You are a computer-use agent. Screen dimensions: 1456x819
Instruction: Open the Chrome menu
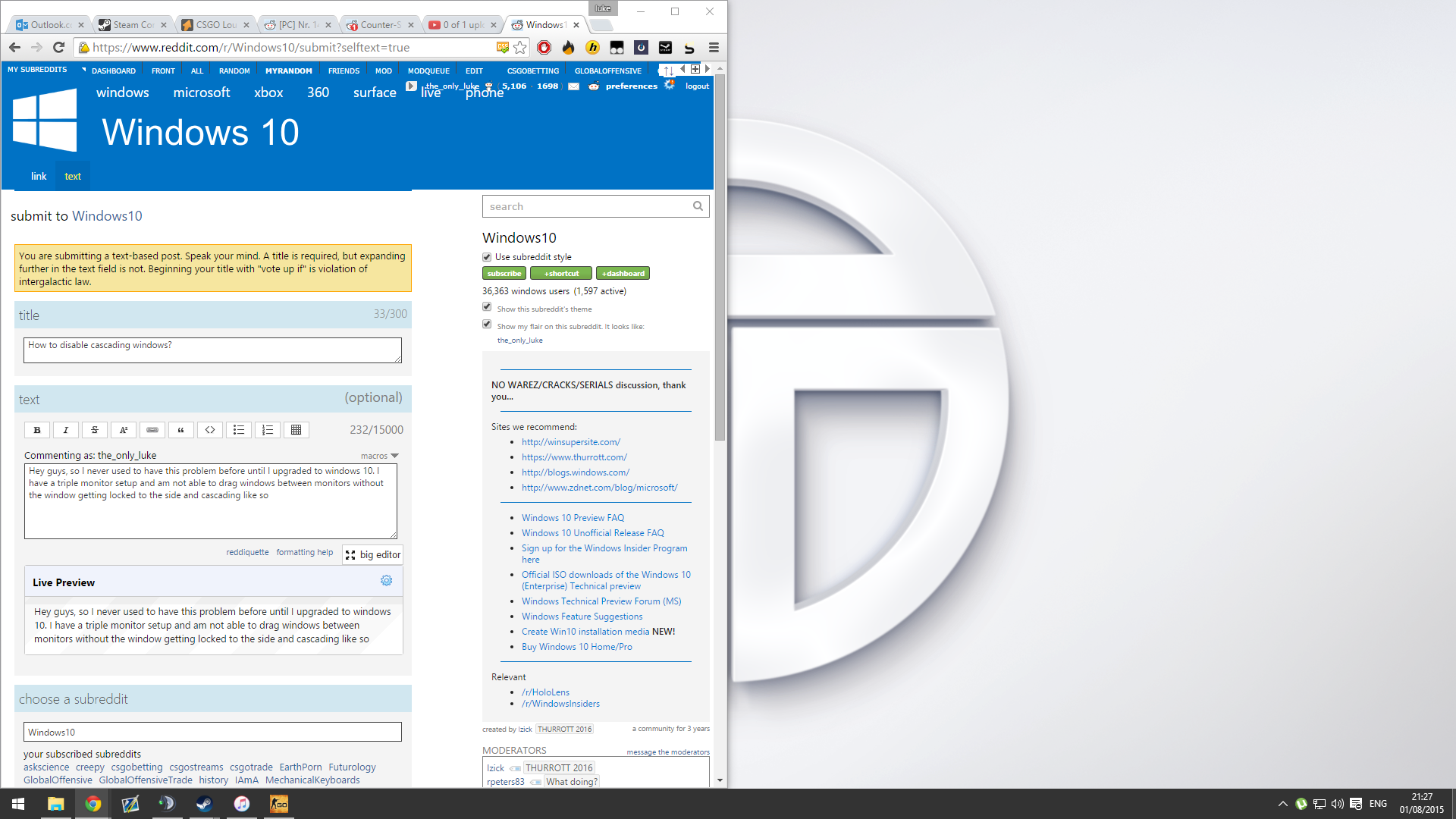tap(714, 47)
